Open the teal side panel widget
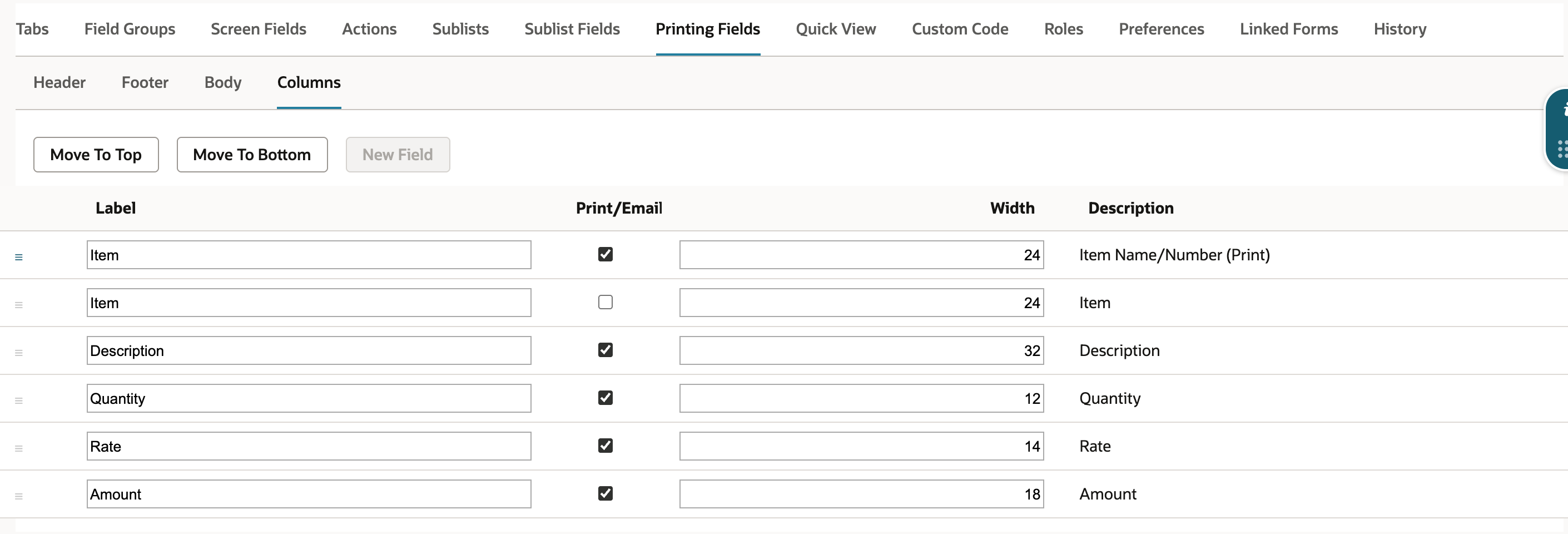Image resolution: width=1568 pixels, height=534 pixels. click(x=1558, y=129)
